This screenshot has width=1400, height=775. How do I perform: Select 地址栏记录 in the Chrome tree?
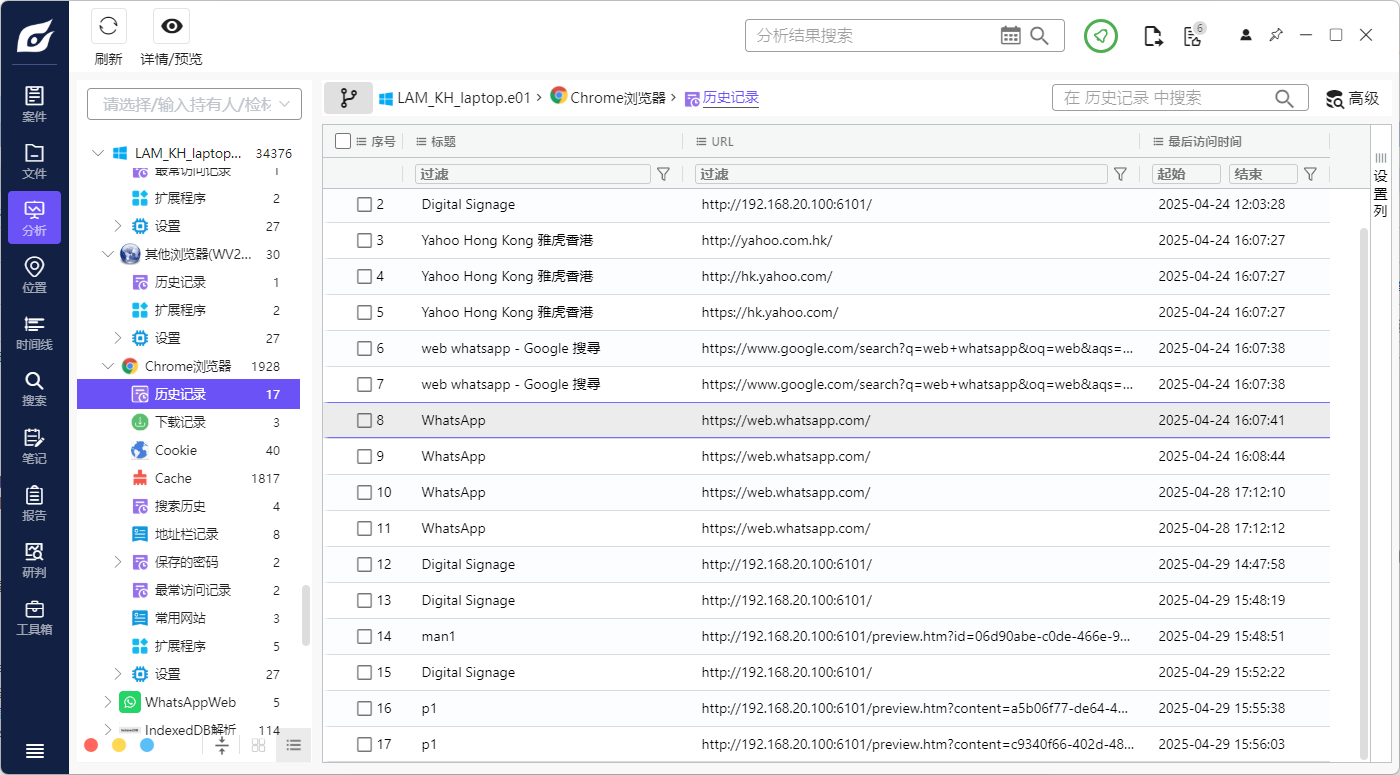coord(188,534)
